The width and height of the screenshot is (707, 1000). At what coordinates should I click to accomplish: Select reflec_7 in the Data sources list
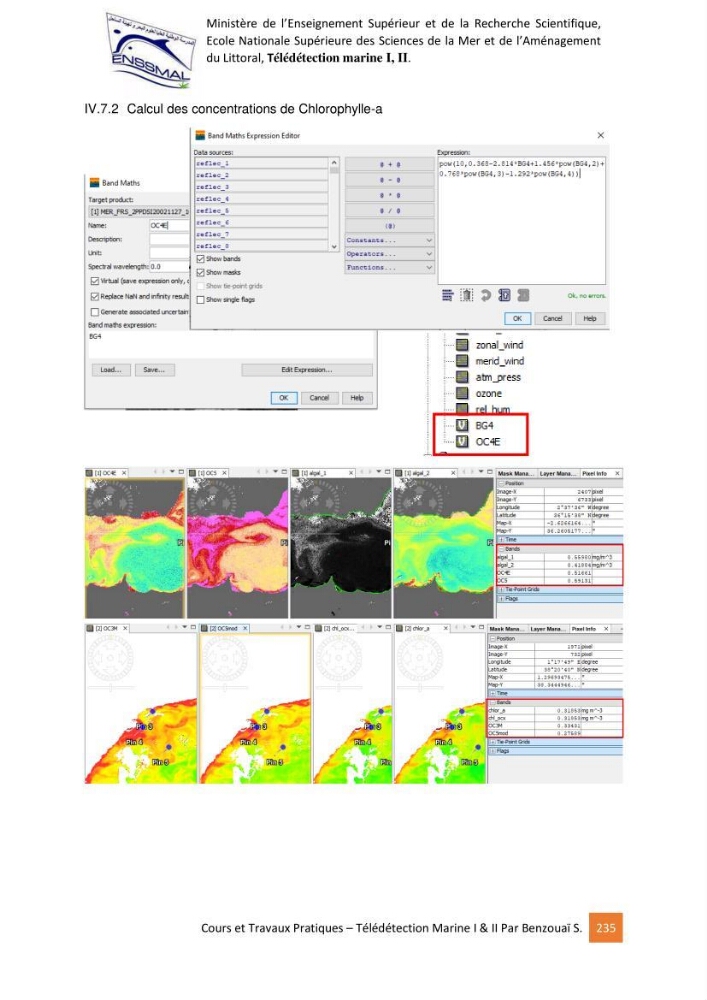point(261,234)
